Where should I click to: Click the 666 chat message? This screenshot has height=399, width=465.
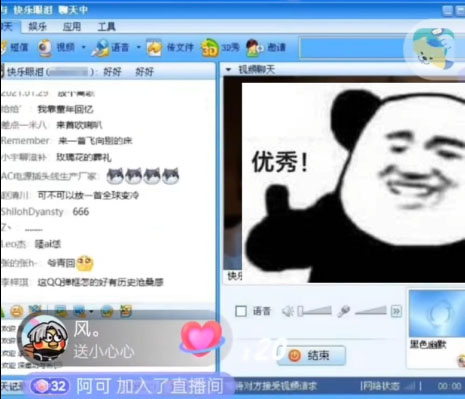(x=81, y=212)
